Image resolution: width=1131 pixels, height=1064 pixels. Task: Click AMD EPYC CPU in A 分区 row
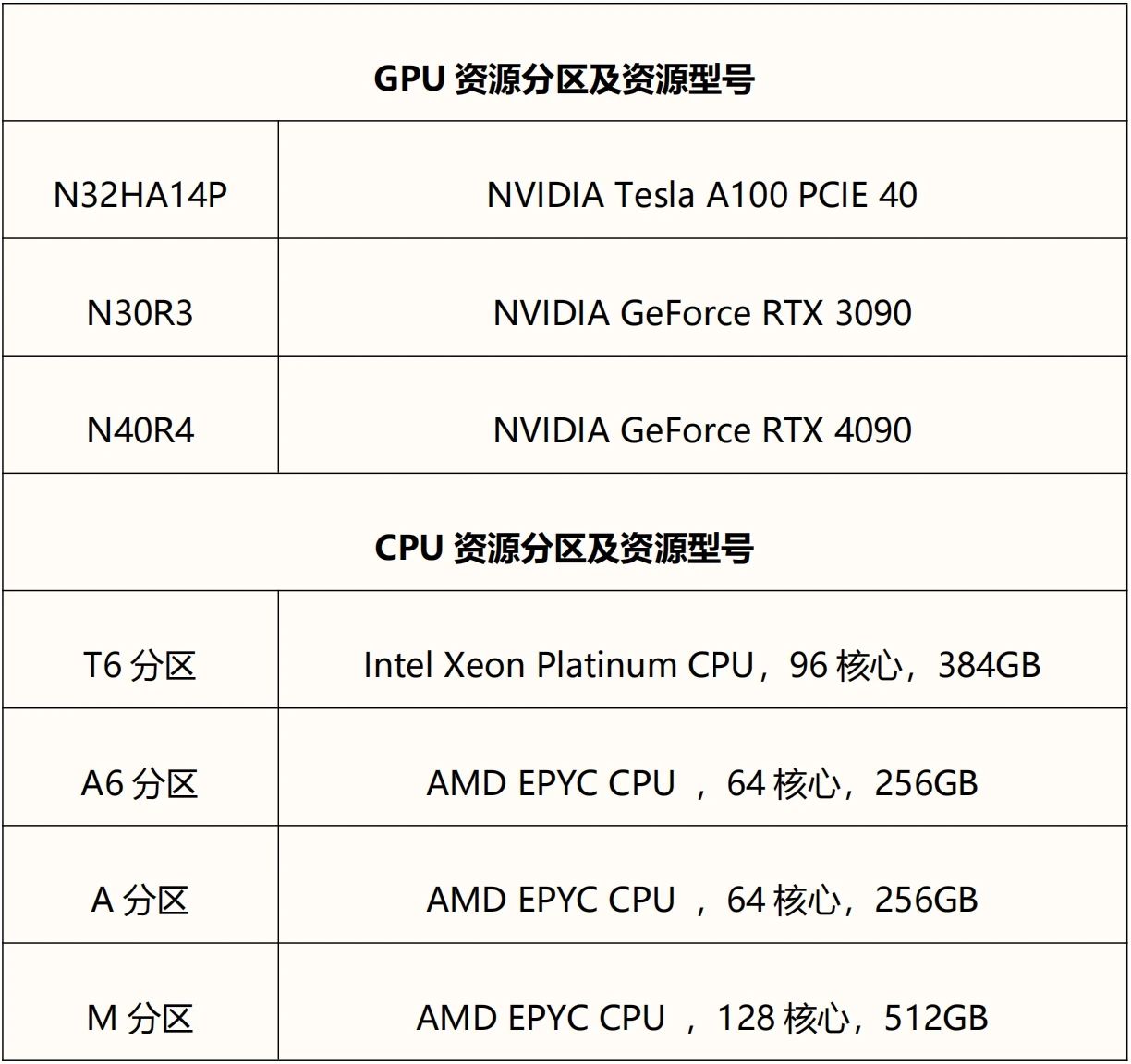click(551, 900)
